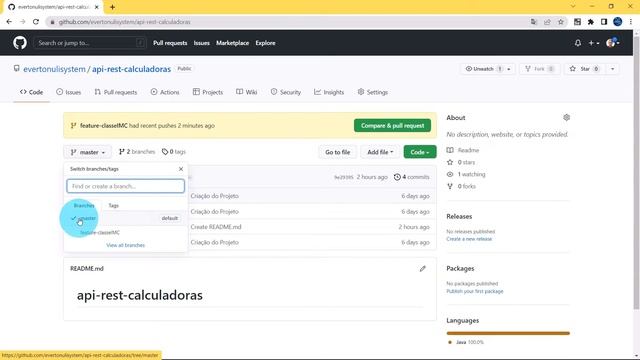Open the api-rest-calculadoras repository link
Screen dimensions: 640x360
[131, 69]
